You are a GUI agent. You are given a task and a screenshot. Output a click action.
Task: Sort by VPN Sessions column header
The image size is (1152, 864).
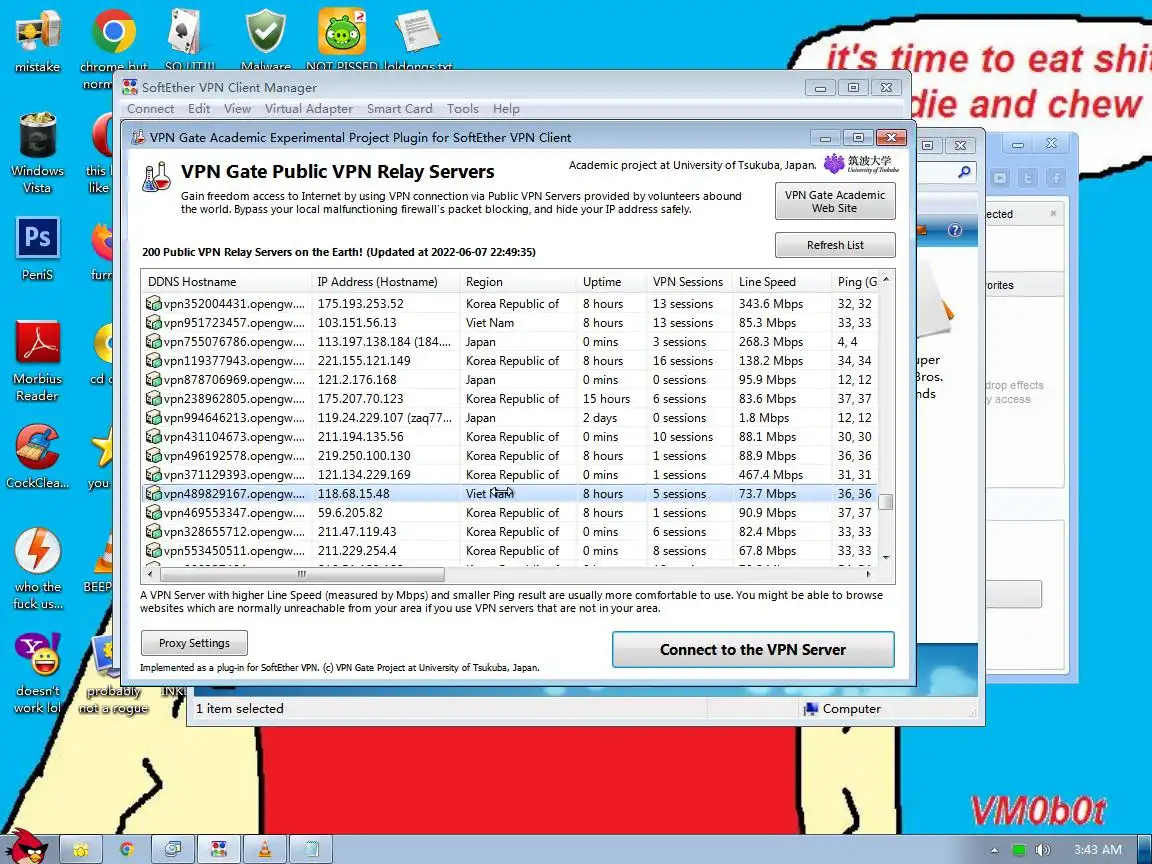[689, 281]
